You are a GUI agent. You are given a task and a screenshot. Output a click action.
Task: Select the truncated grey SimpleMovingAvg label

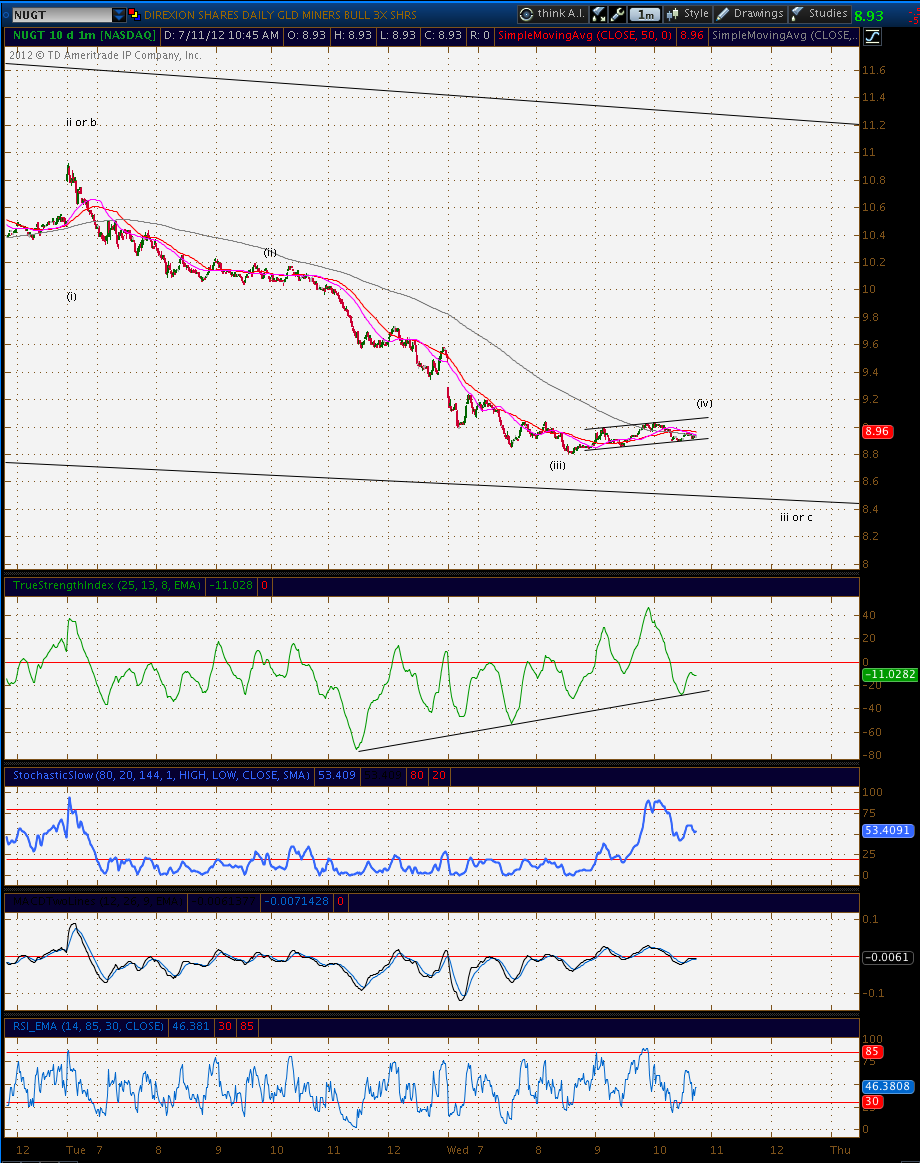point(783,36)
